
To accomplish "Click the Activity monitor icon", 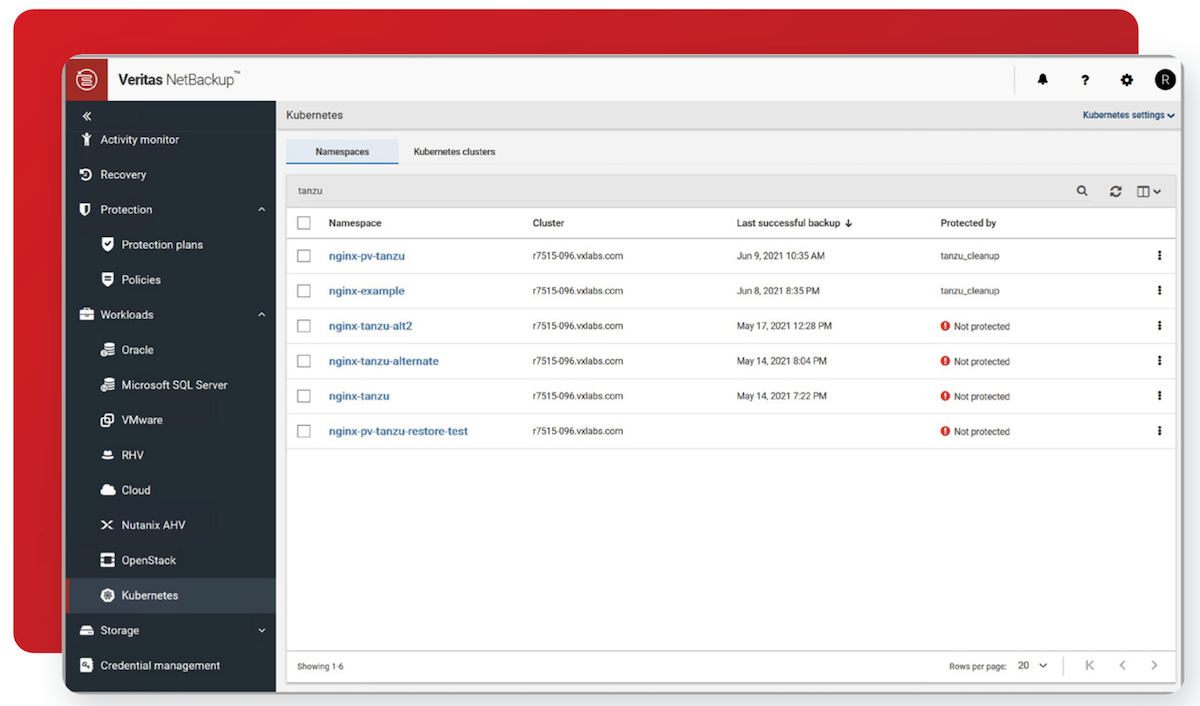I will click(x=86, y=140).
